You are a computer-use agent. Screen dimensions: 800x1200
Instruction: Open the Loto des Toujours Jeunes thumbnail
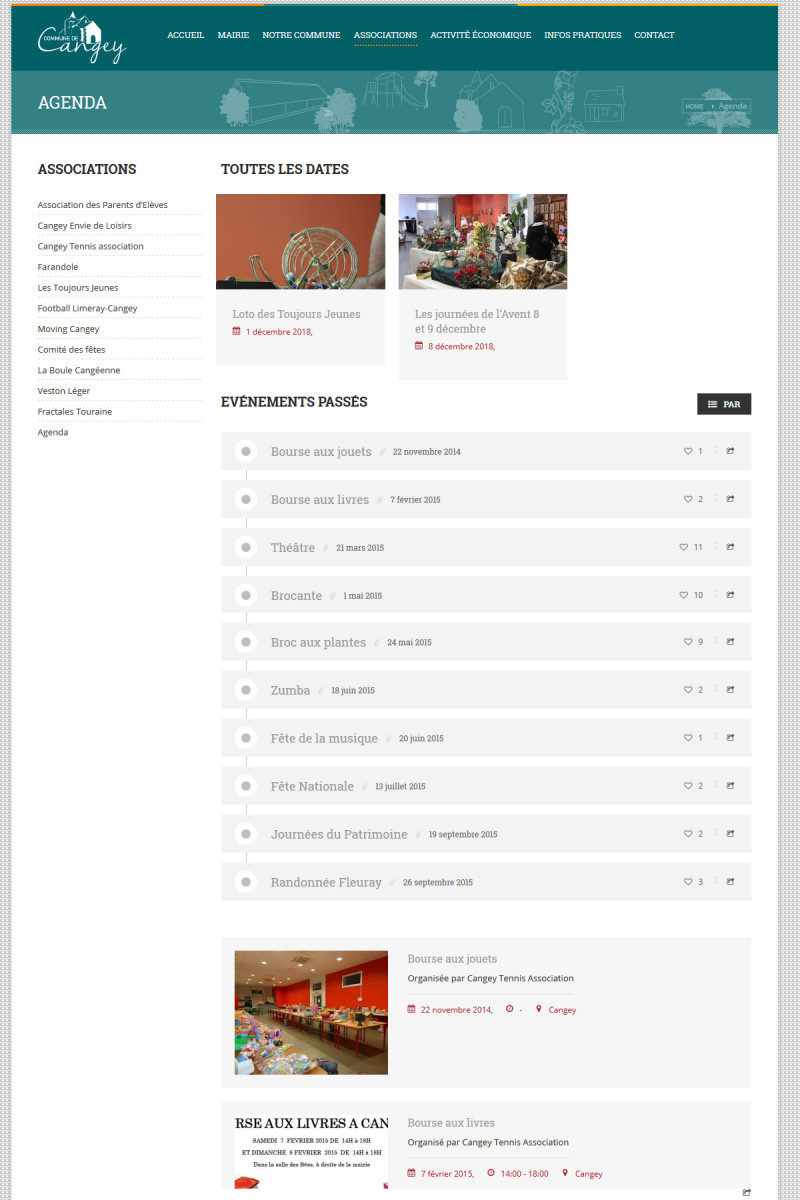(x=300, y=241)
